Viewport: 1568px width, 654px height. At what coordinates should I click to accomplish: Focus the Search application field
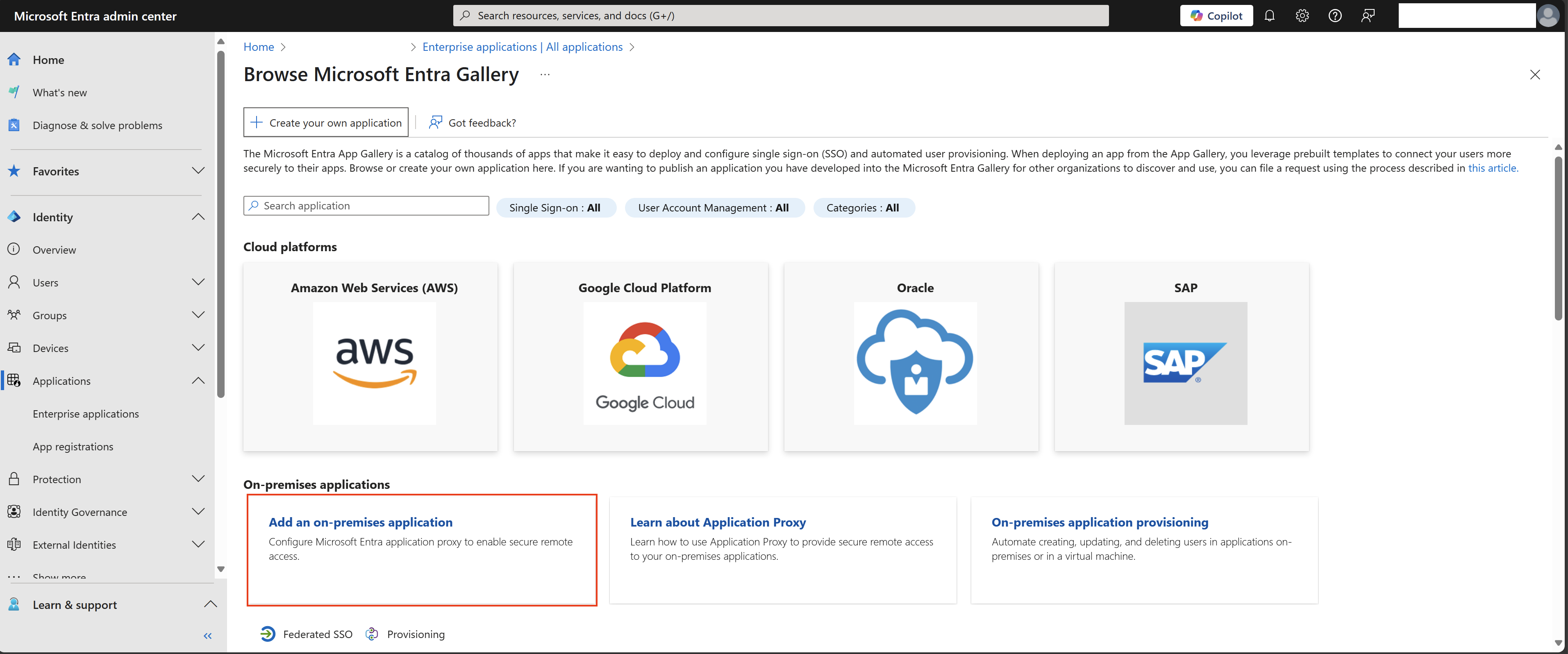tap(366, 206)
